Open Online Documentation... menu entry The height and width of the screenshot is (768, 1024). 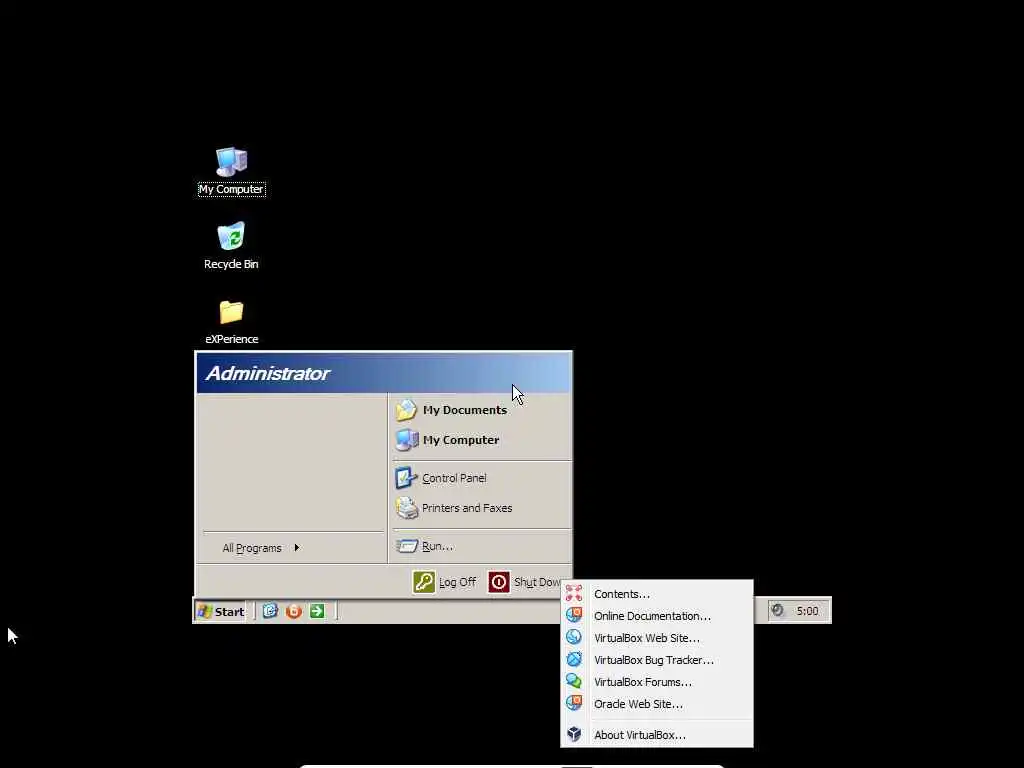click(657, 616)
